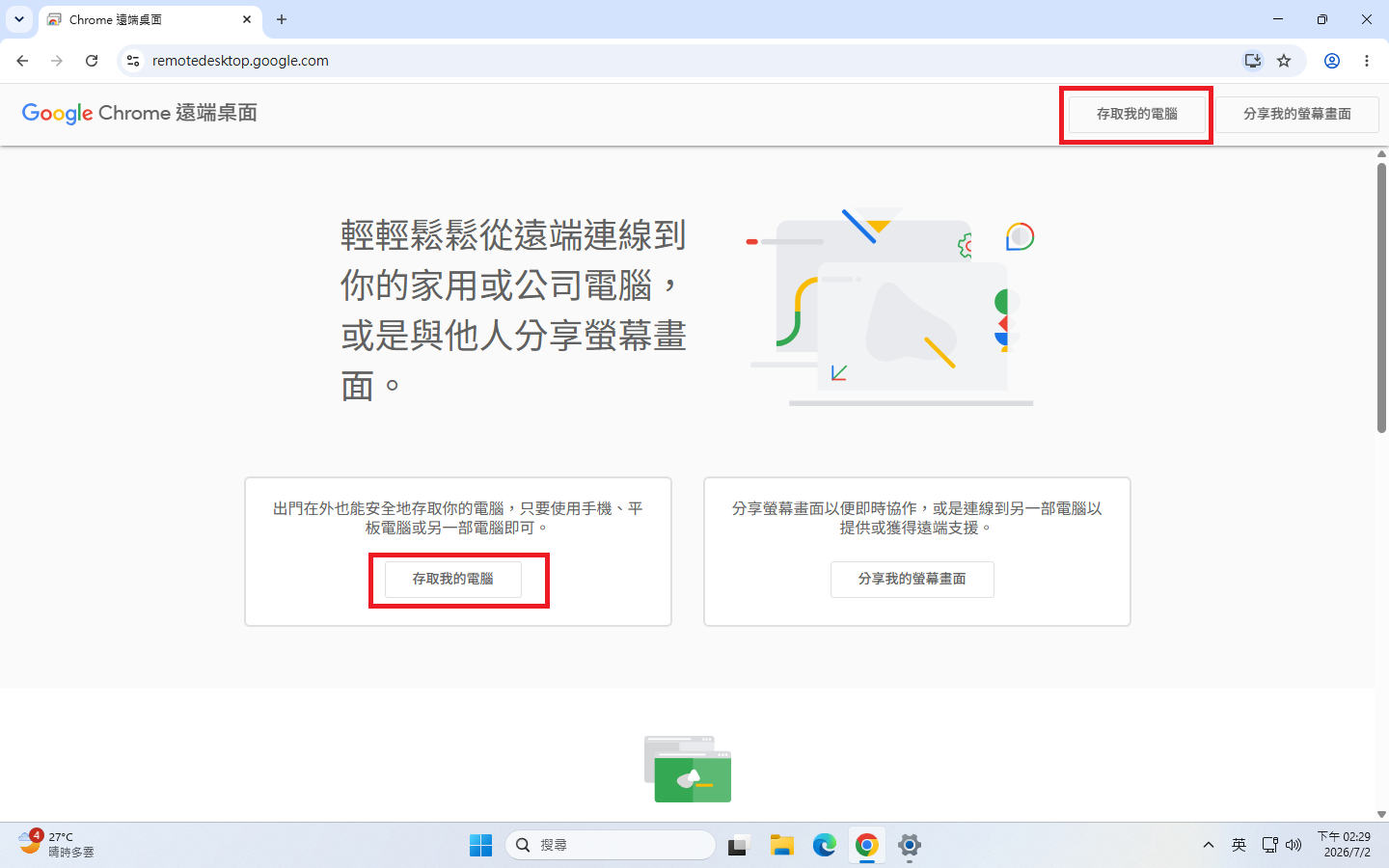Open the tab search dropdown arrow
Screen dimensions: 1389x868
(x=18, y=19)
